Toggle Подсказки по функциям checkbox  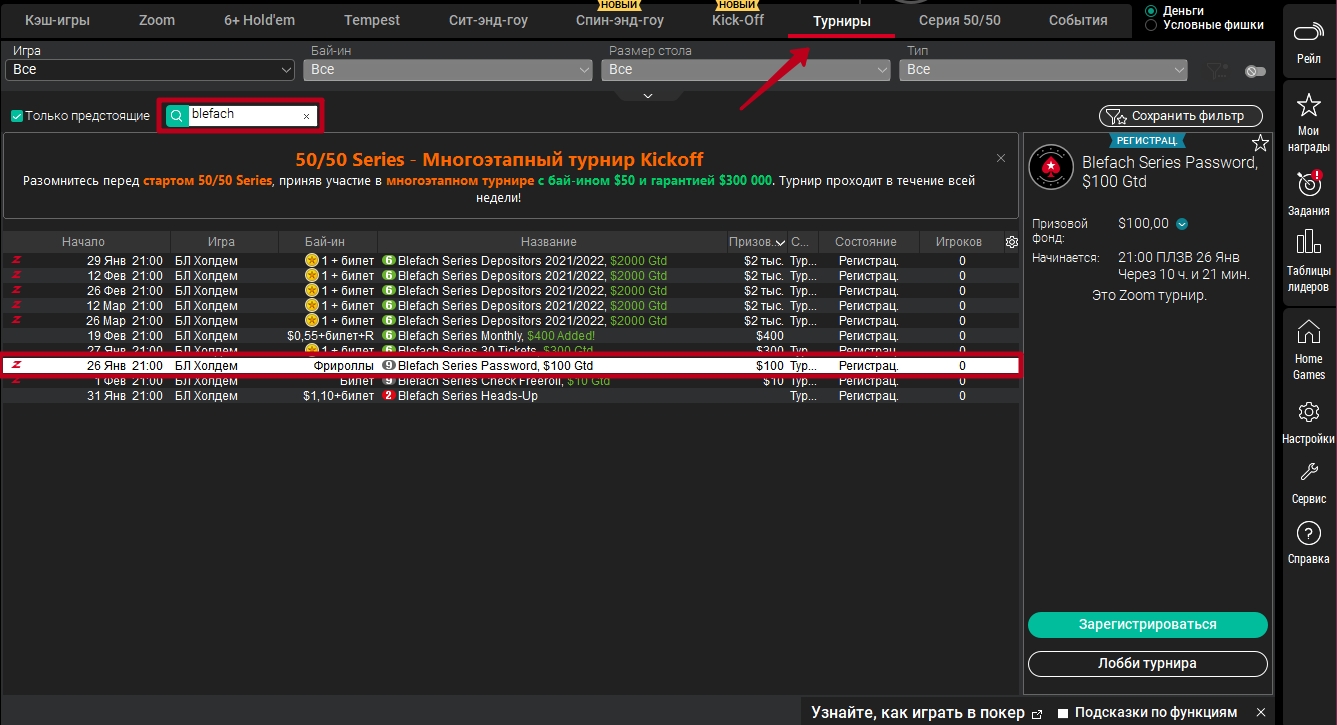1064,713
